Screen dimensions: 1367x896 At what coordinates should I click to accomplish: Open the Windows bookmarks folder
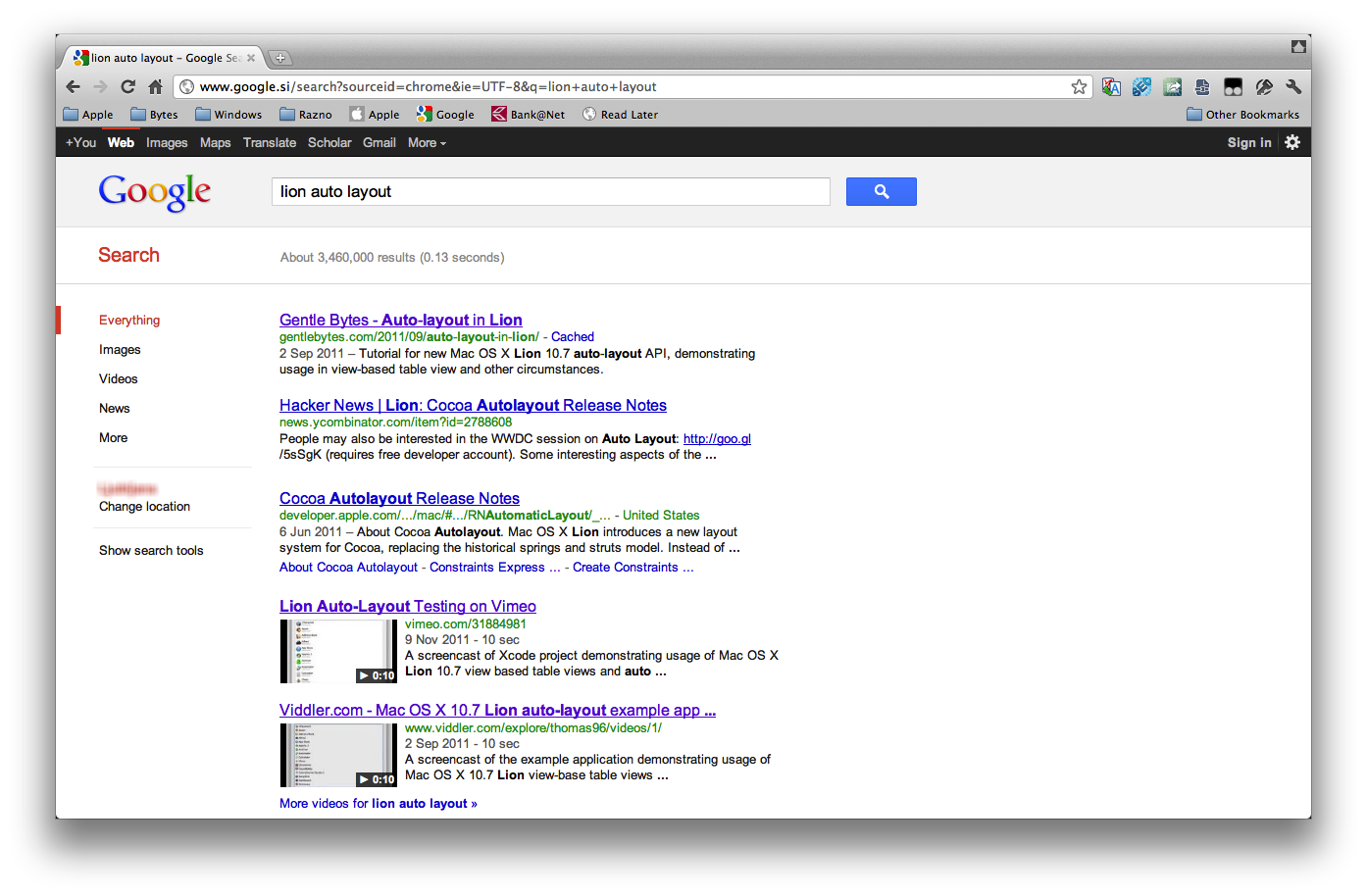(x=228, y=115)
